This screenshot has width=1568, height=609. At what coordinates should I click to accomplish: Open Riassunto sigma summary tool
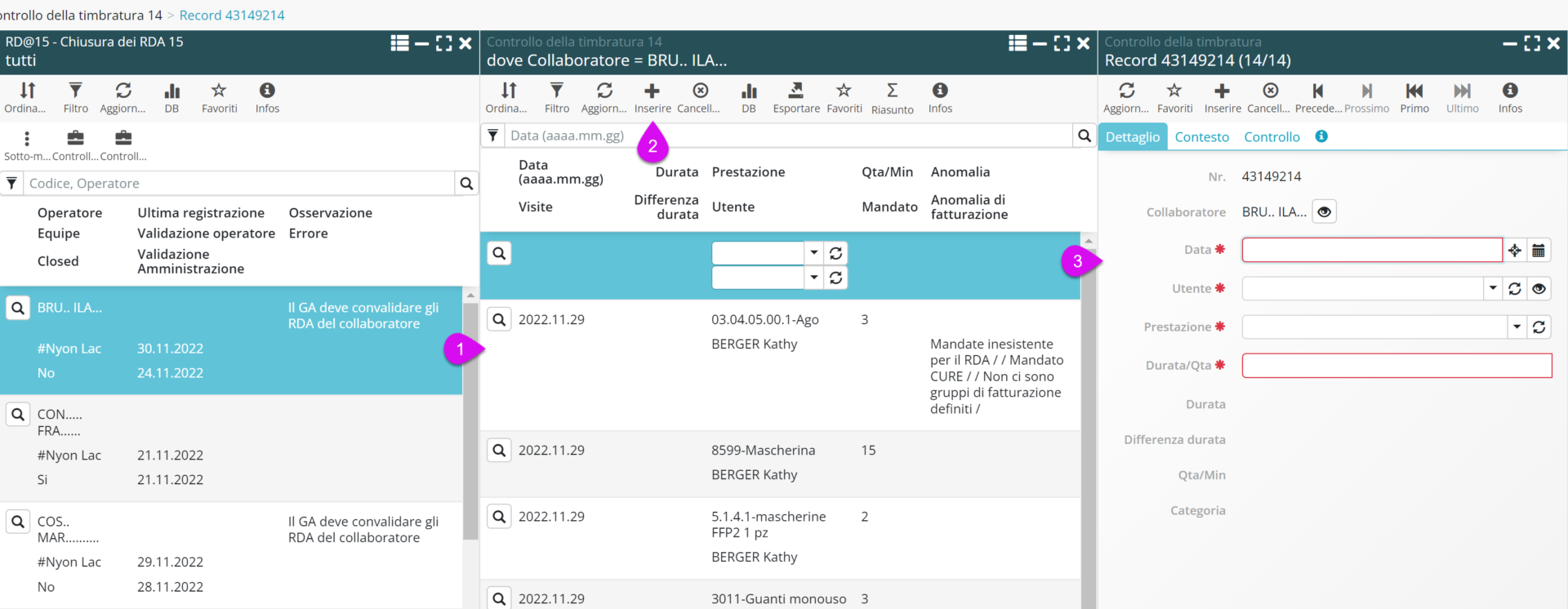(892, 91)
